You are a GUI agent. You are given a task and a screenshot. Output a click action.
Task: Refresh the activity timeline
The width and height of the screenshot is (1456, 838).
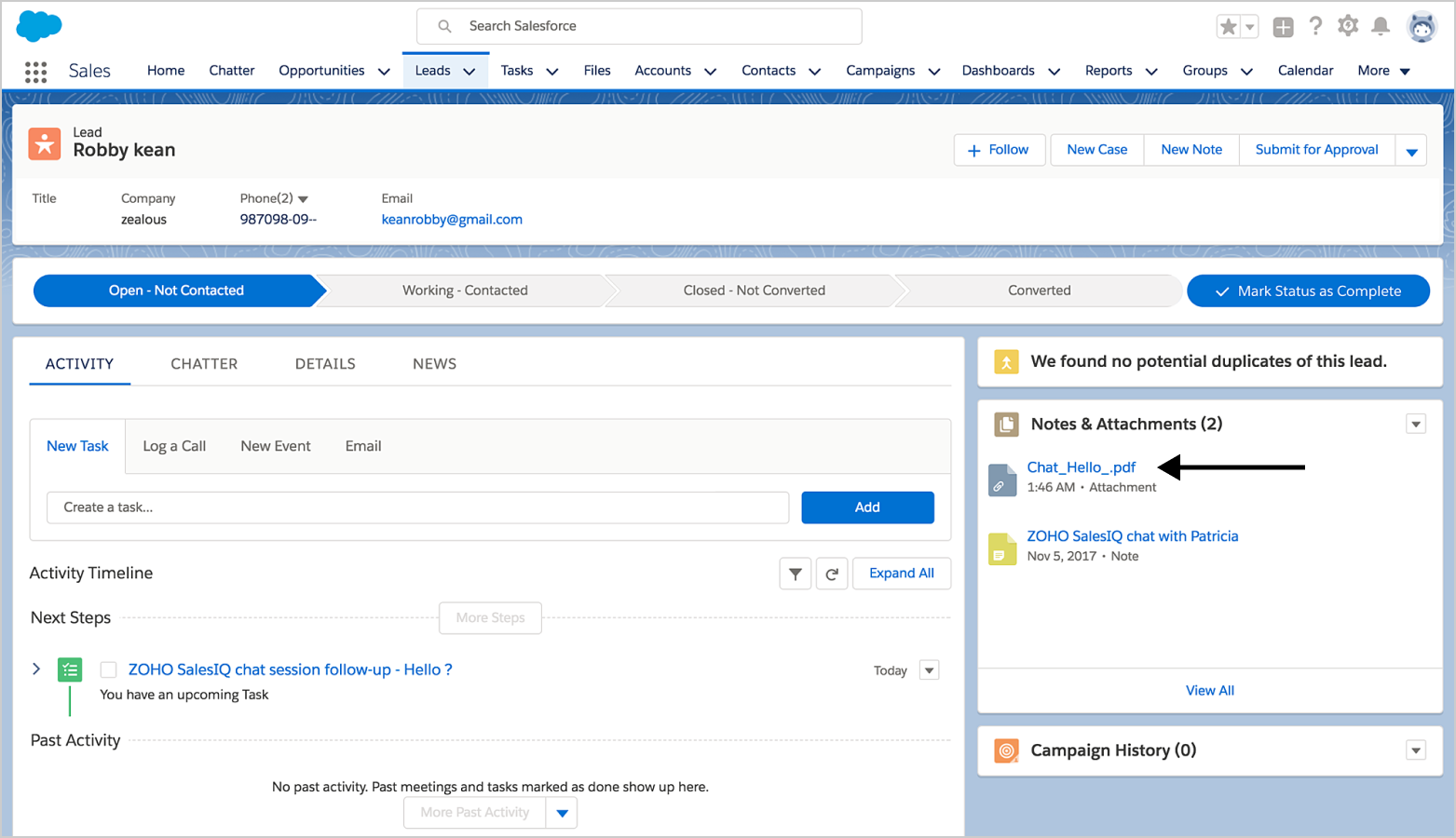click(x=832, y=574)
